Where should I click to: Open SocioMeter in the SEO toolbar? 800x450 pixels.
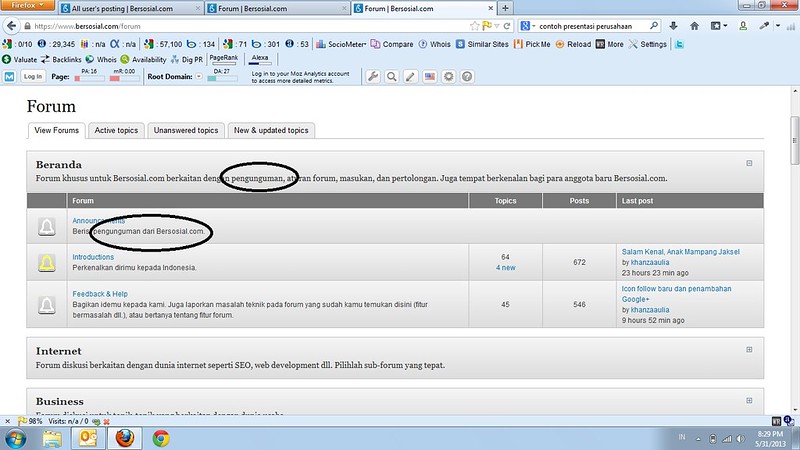tap(341, 44)
